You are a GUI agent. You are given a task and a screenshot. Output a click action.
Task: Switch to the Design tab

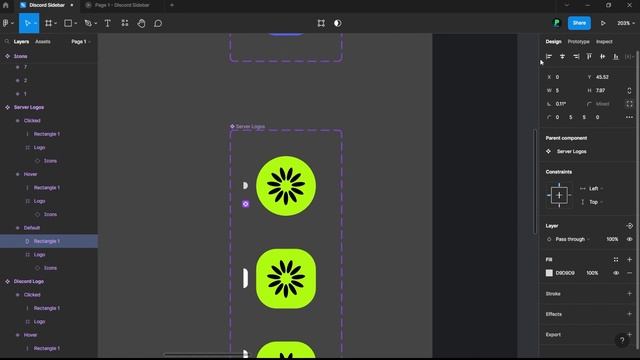coord(553,42)
